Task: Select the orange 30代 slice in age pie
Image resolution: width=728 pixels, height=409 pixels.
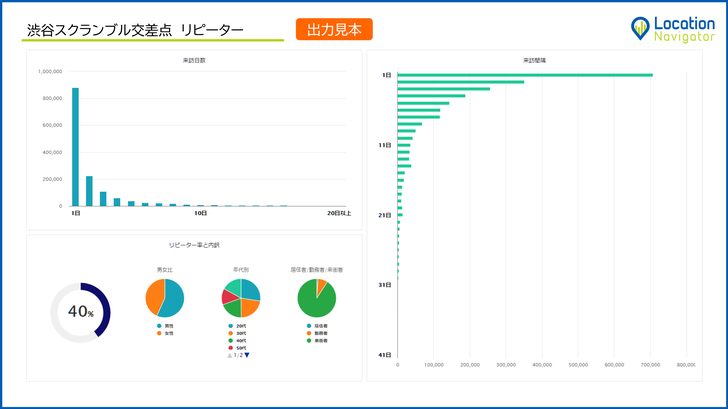Action: [250, 307]
